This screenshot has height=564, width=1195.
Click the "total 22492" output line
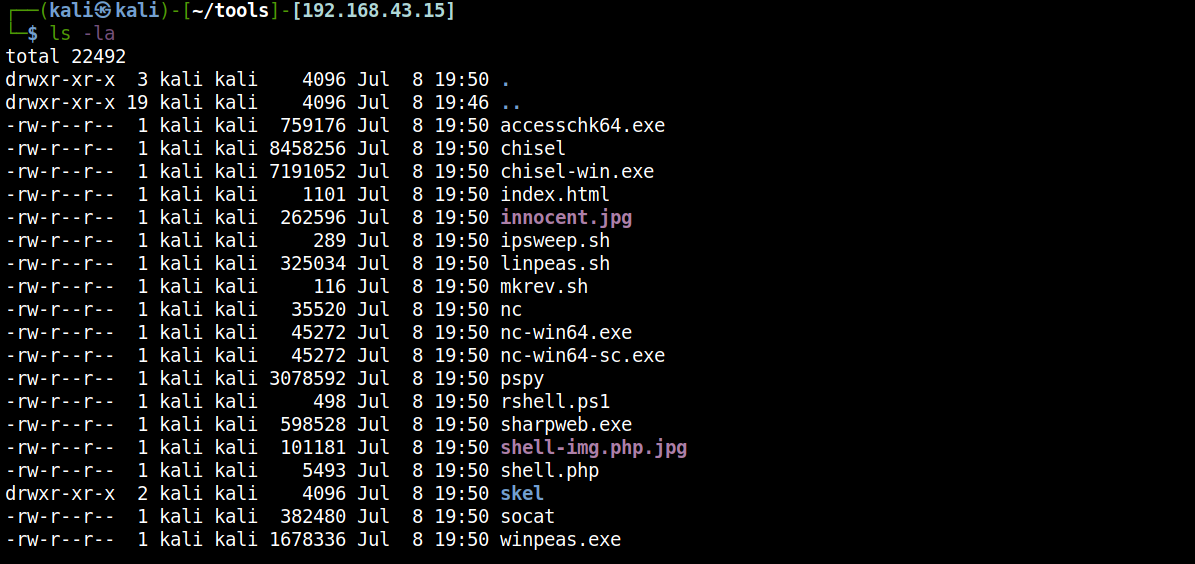point(66,57)
